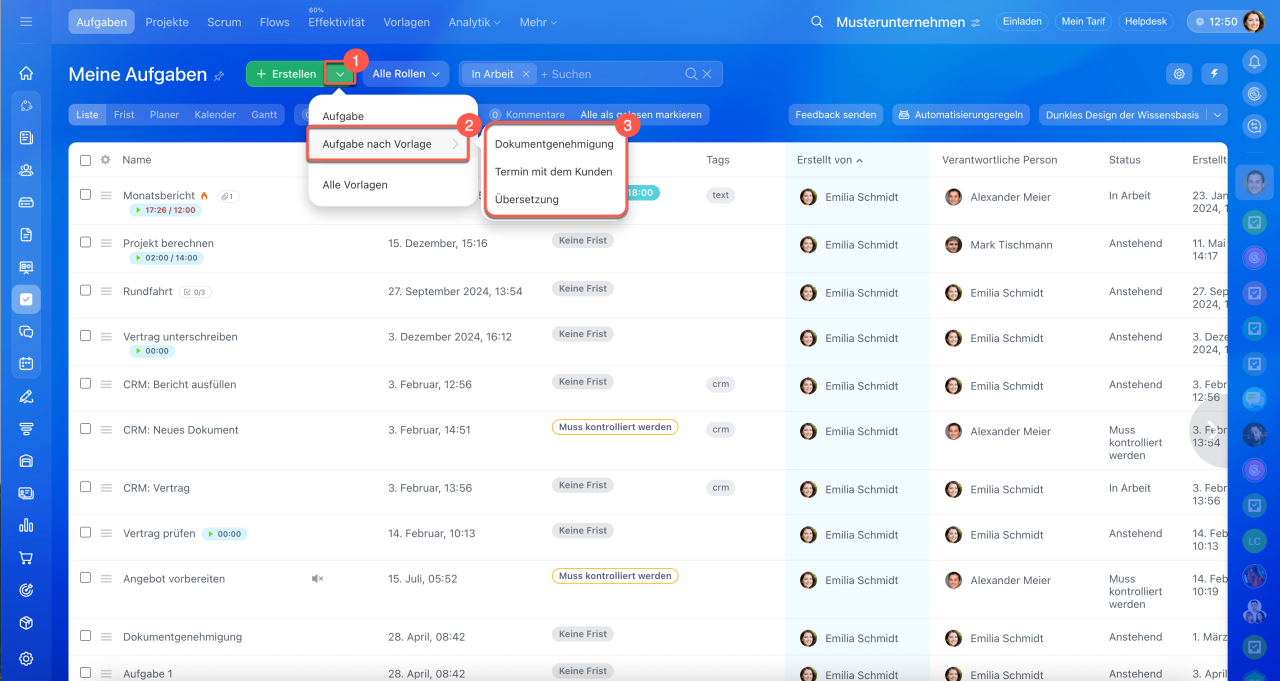Check the checkbox for Projekt berechnen task

(x=85, y=242)
